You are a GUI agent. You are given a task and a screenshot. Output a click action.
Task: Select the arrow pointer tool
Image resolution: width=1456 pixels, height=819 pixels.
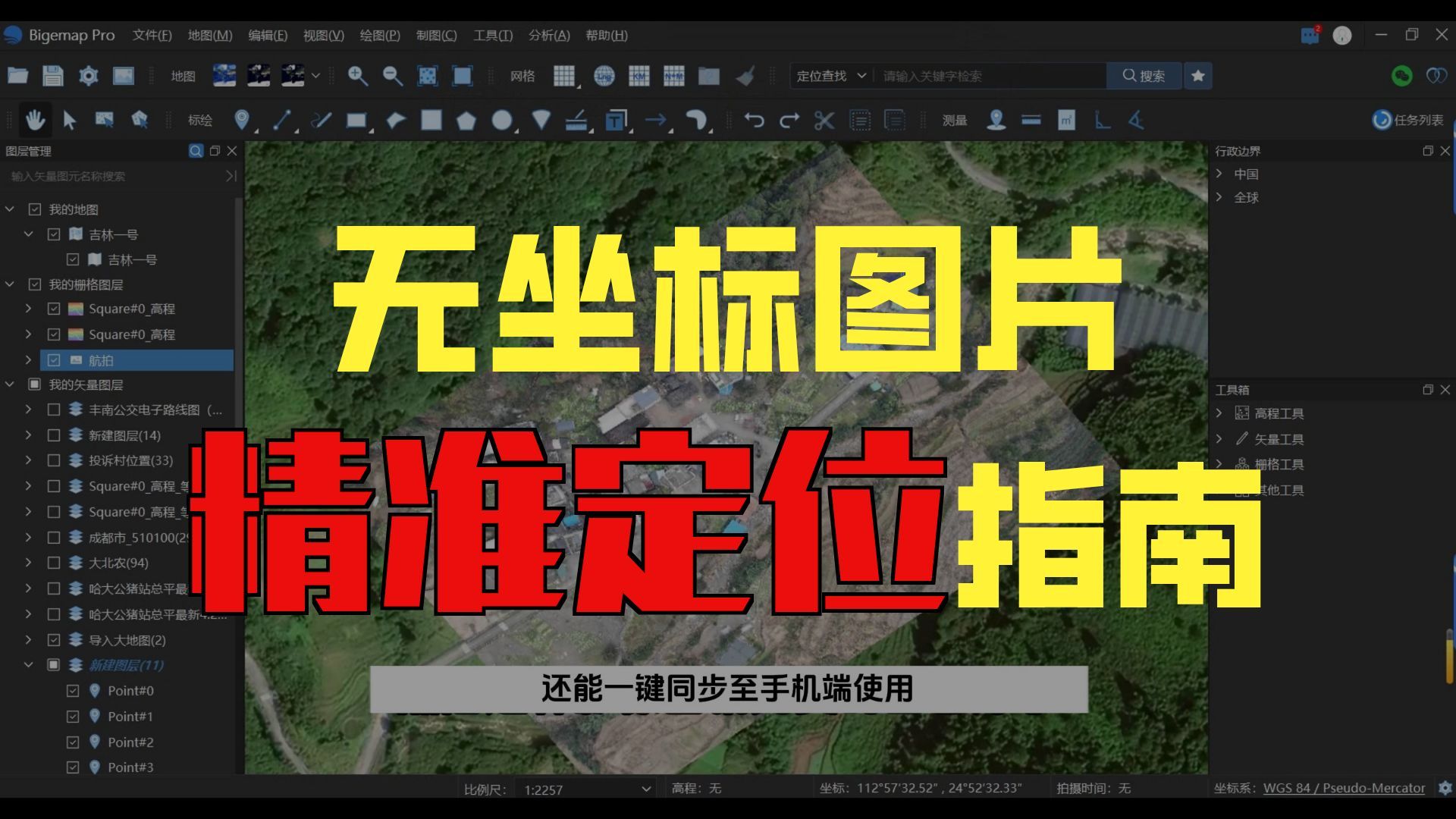[x=70, y=120]
